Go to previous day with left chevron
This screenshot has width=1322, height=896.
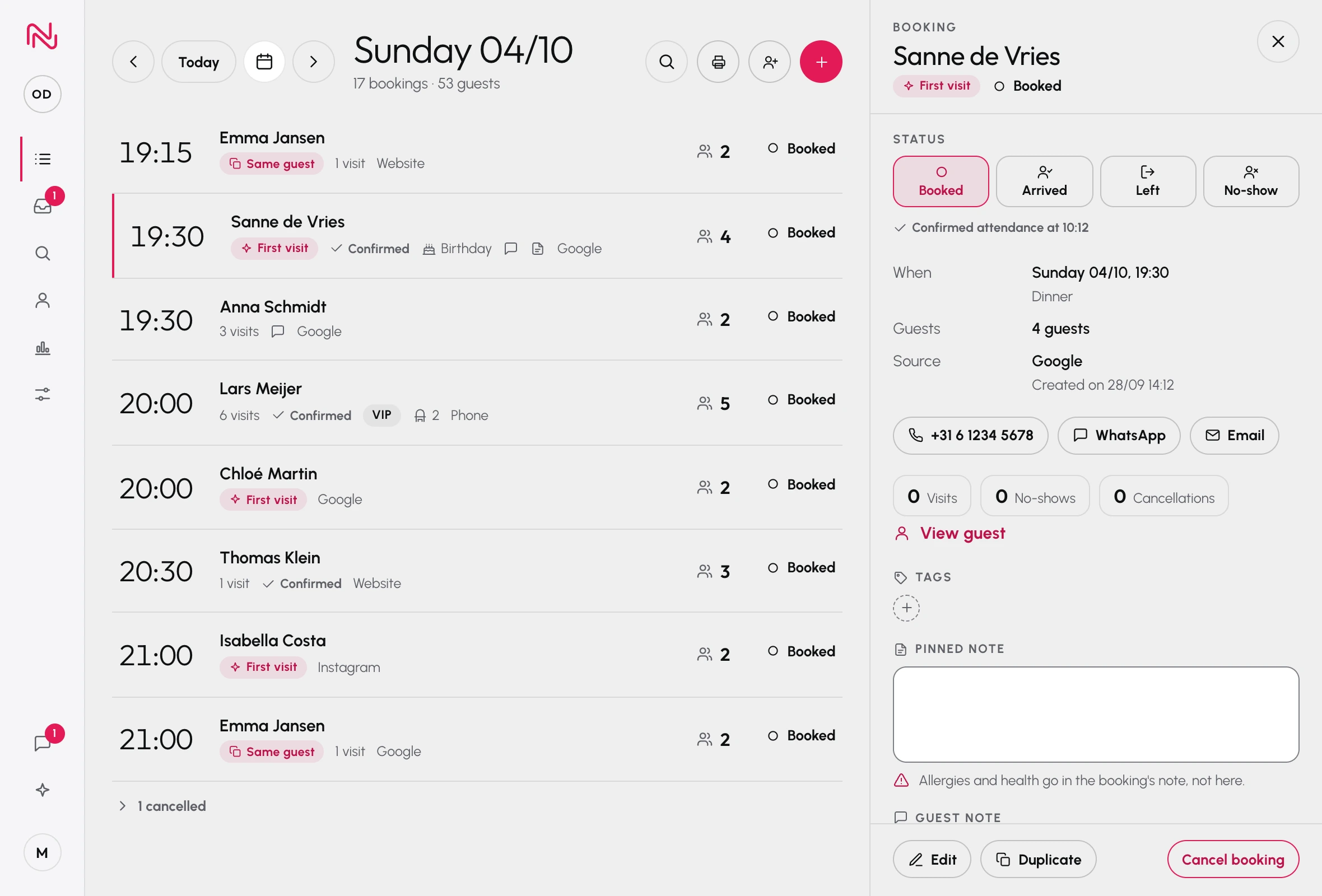(x=133, y=62)
